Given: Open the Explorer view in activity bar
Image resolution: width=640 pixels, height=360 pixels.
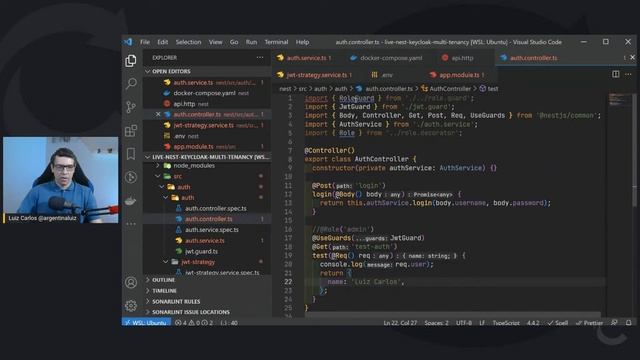Looking at the screenshot, I should coord(131,61).
